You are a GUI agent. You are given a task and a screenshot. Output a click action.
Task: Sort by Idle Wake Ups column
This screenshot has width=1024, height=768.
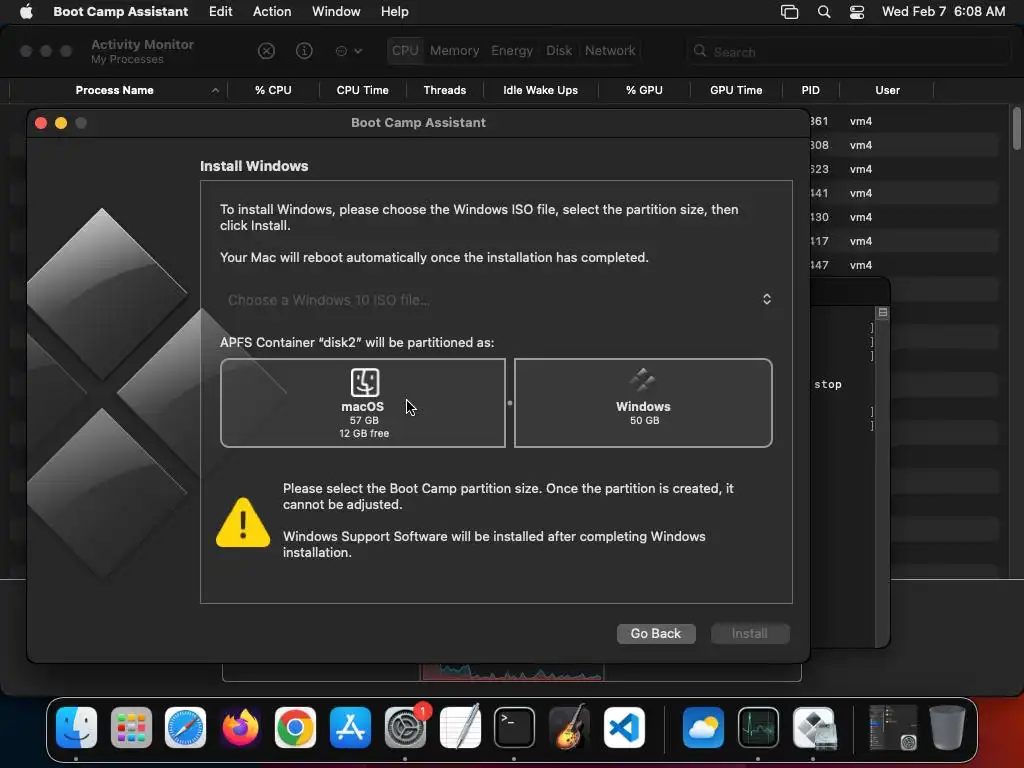(x=540, y=90)
